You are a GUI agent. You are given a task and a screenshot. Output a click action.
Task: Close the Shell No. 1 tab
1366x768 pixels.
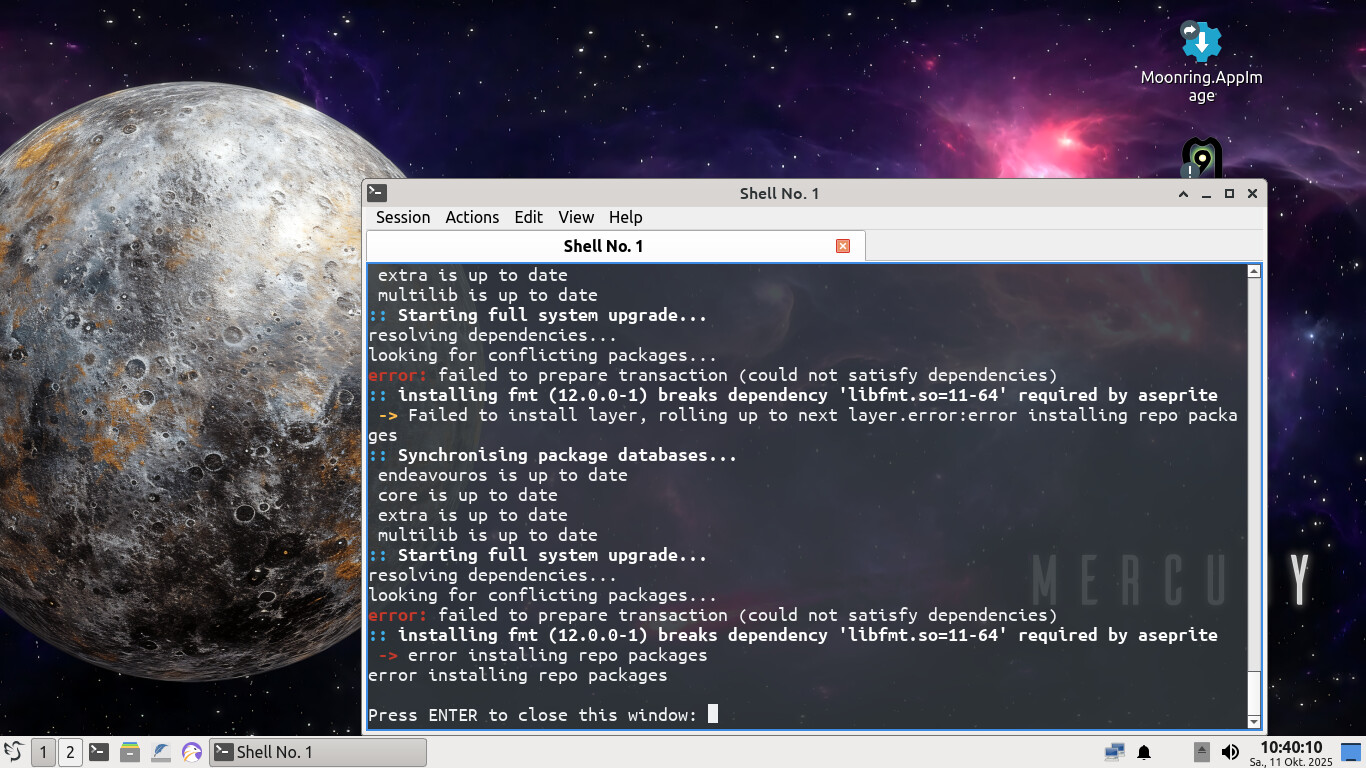tap(842, 246)
